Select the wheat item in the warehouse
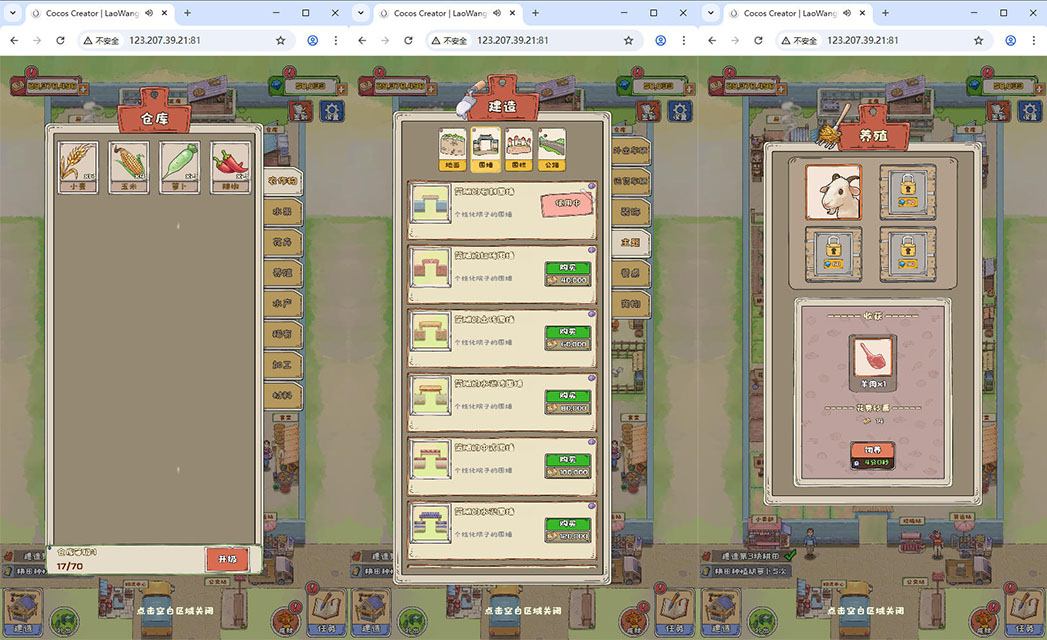 tap(78, 166)
